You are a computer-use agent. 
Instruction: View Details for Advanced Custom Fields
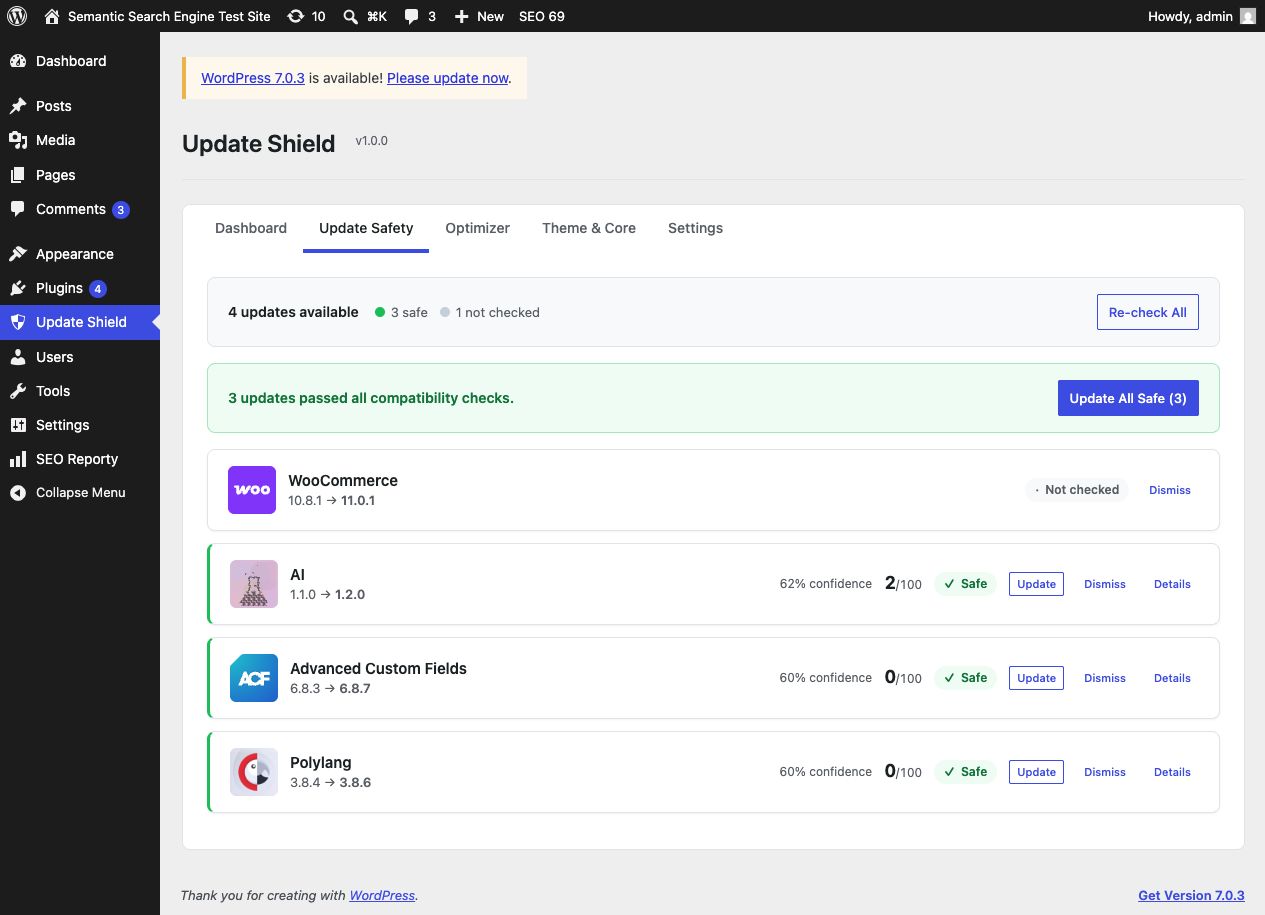[x=1172, y=678]
